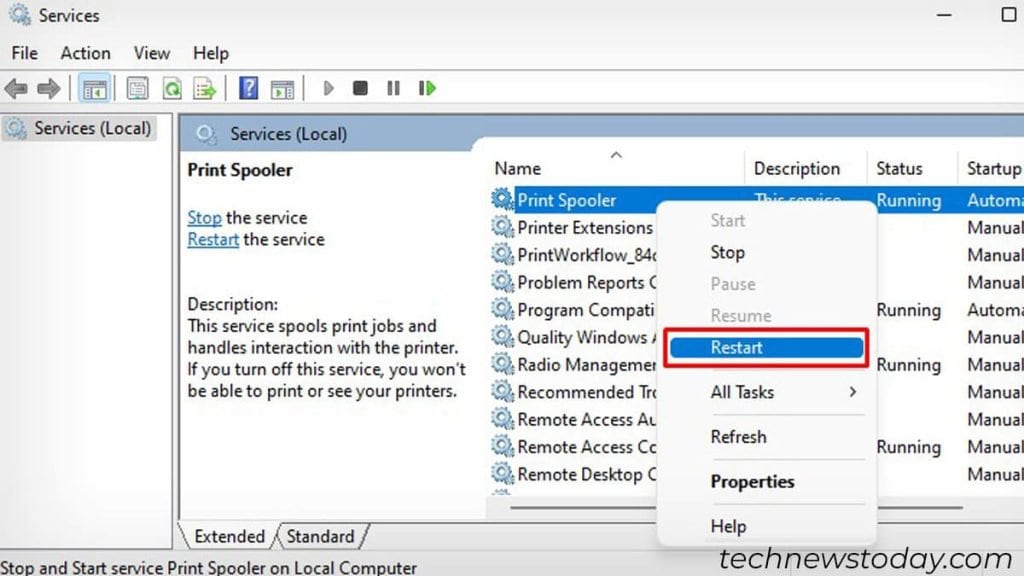1024x576 pixels.
Task: Toggle the Show/Hide Console Tree icon
Action: [95, 88]
